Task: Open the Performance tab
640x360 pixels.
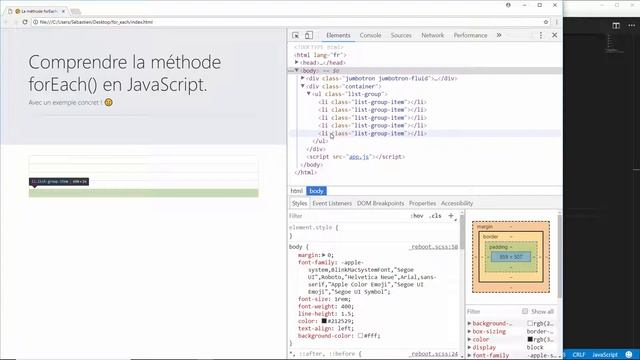Action: (470, 36)
